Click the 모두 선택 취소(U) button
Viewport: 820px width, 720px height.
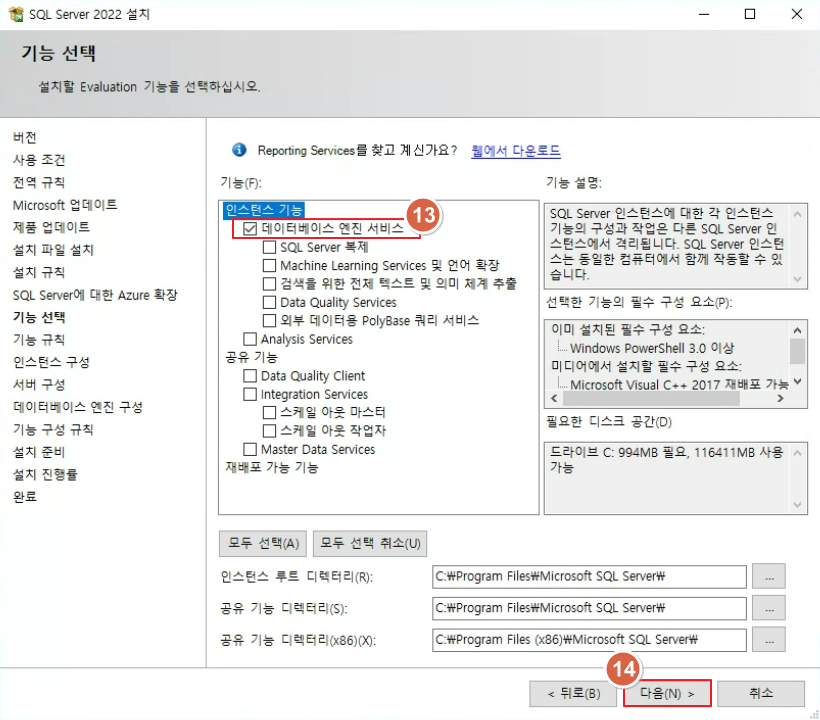click(370, 543)
